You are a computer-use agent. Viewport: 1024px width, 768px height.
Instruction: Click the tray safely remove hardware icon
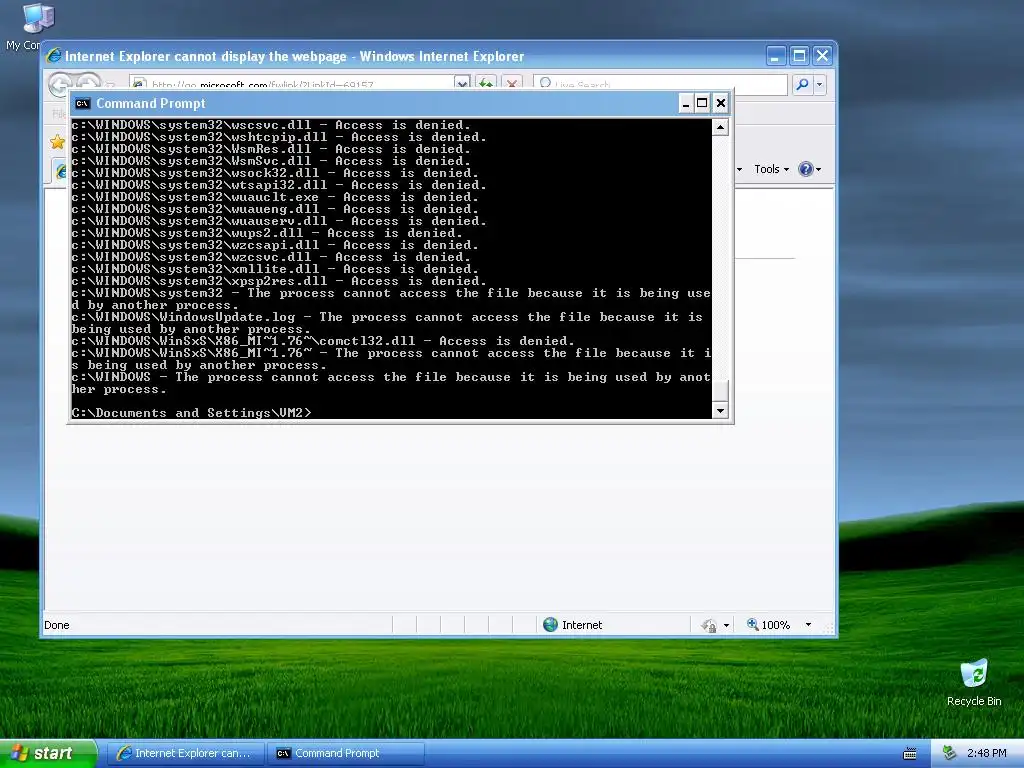(x=950, y=753)
